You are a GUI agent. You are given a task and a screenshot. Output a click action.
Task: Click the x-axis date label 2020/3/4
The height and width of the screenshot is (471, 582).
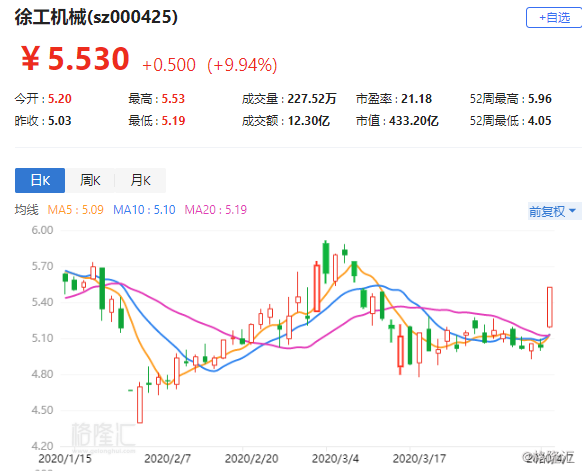335,459
